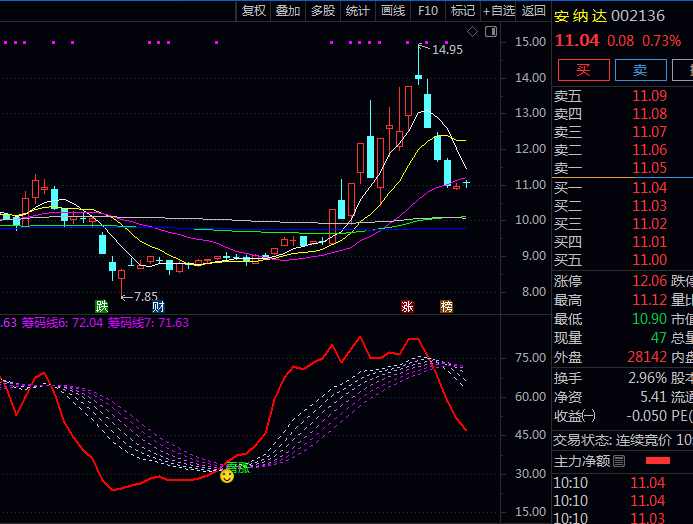
Task: Click the 返回 back button
Action: pyautogui.click(x=534, y=11)
